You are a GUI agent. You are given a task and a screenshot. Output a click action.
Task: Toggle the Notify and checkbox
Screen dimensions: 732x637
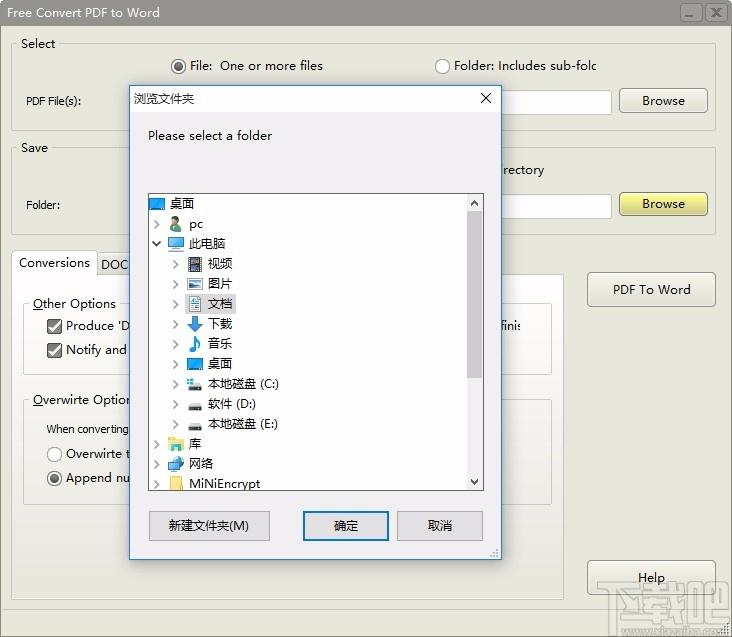tap(55, 350)
